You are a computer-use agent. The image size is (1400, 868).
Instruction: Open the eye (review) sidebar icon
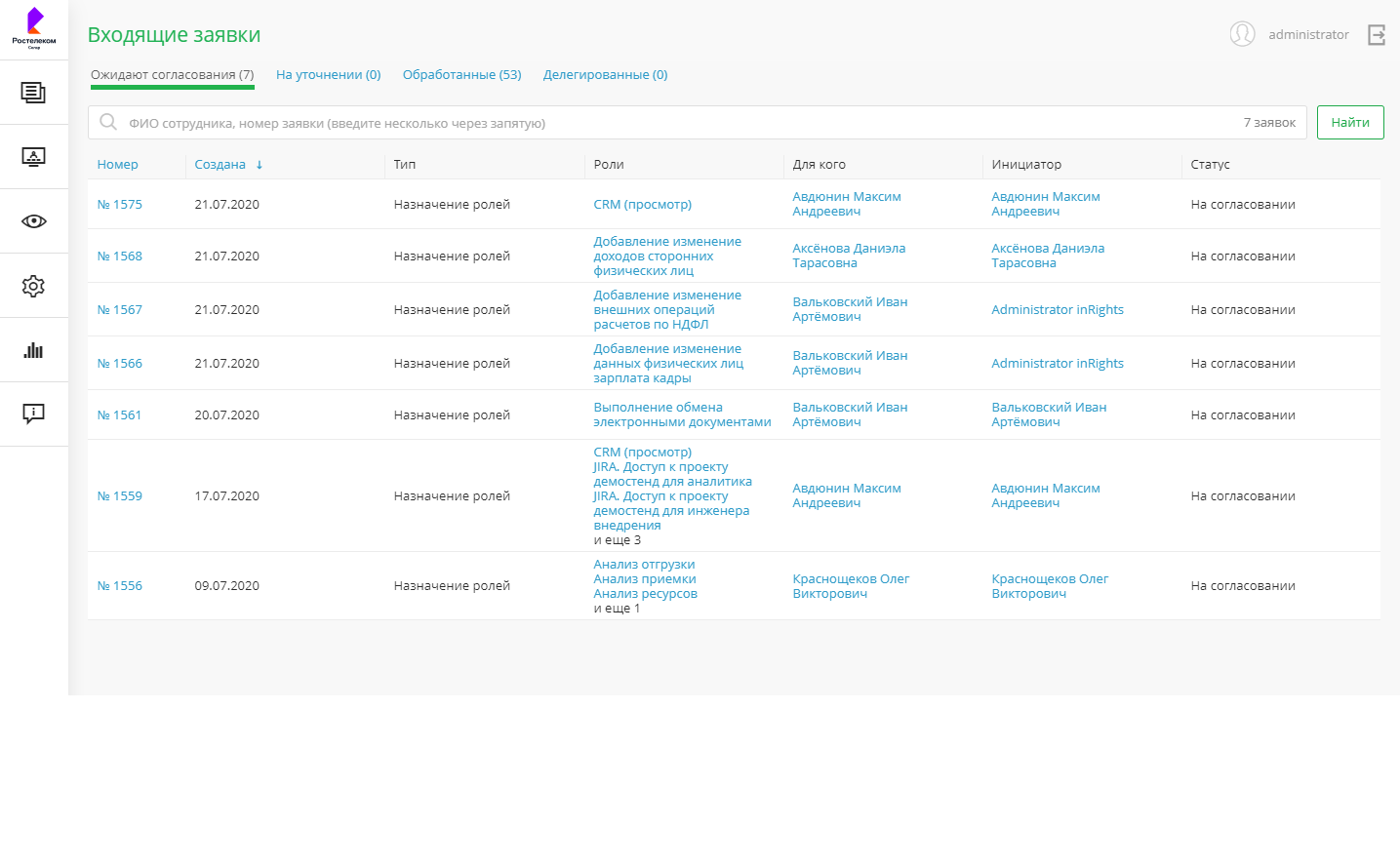(x=33, y=221)
